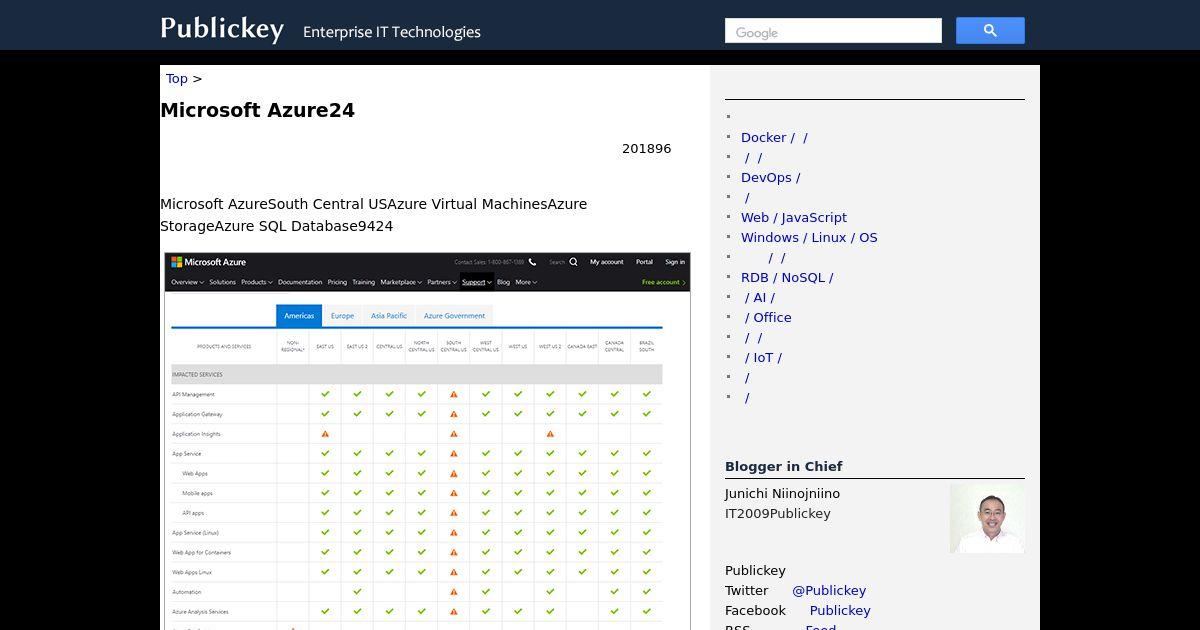Click the Blogger in Chief heading

click(x=784, y=466)
